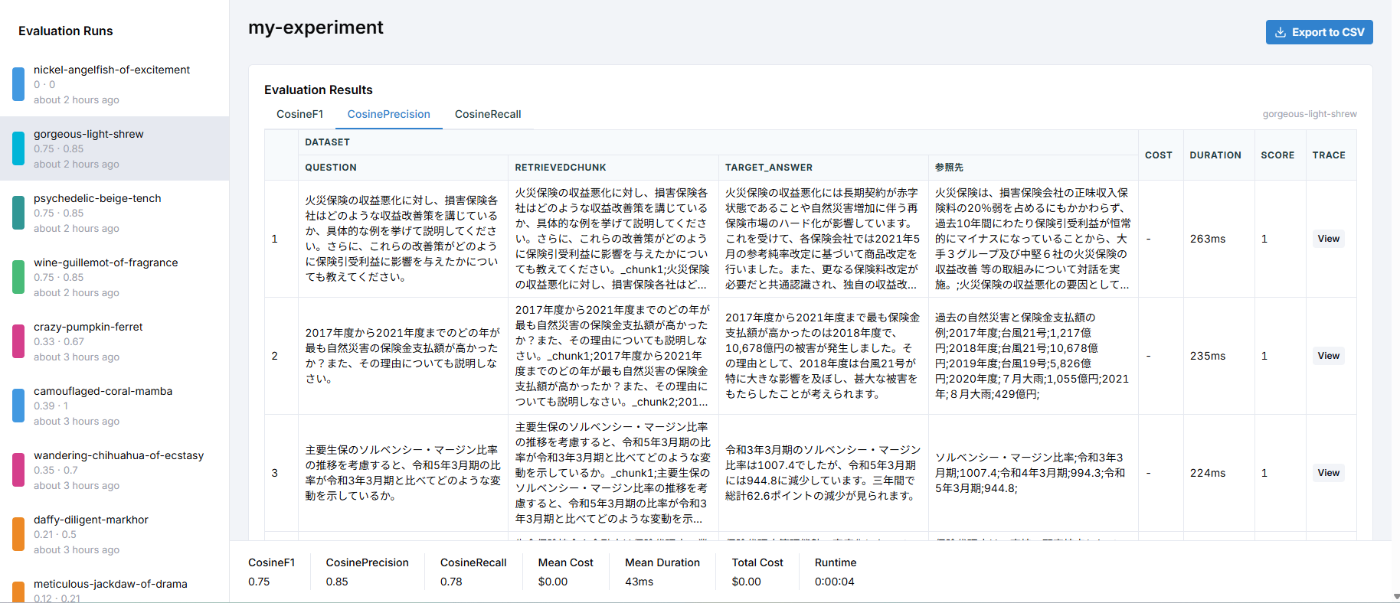Switch to the CosineF1 tab
The width and height of the screenshot is (1400, 603).
[x=300, y=114]
